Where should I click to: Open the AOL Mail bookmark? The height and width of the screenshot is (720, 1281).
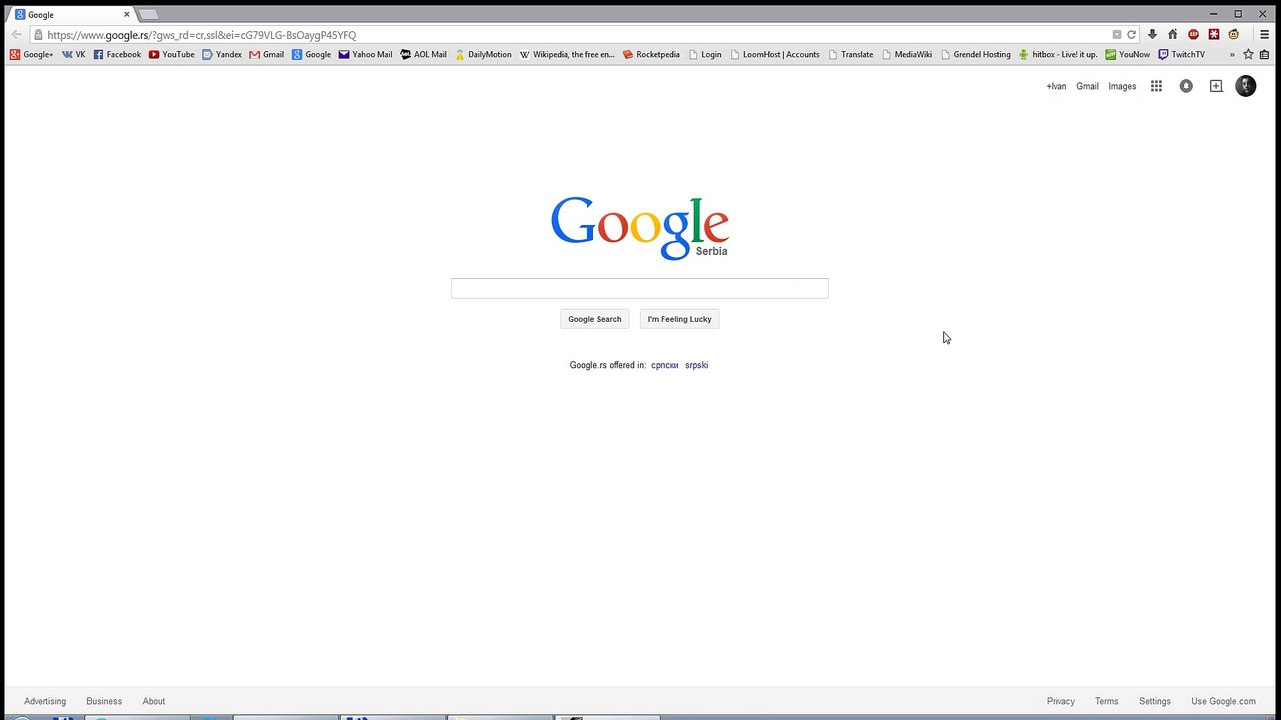coord(424,54)
